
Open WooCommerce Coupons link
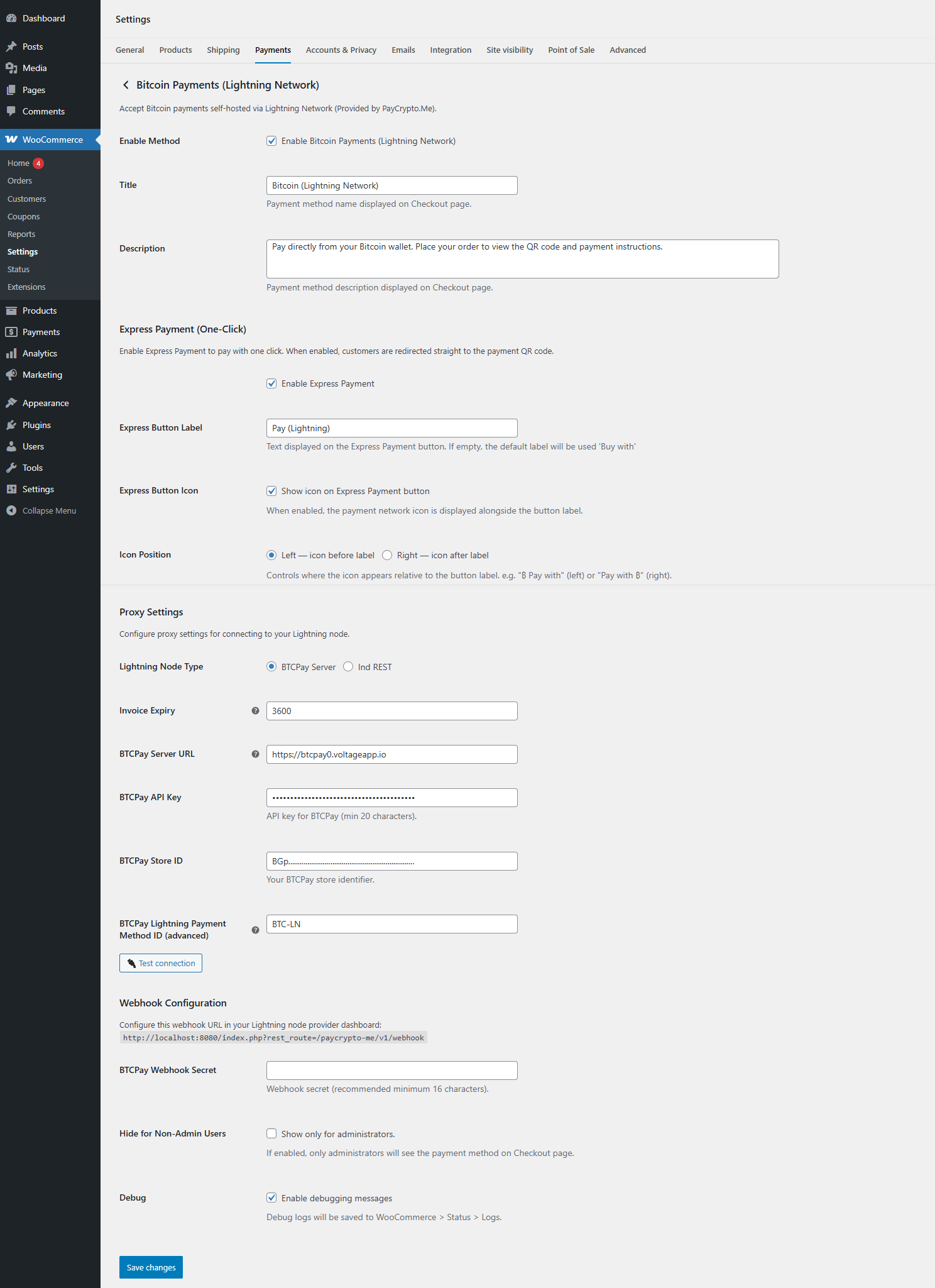pos(23,216)
